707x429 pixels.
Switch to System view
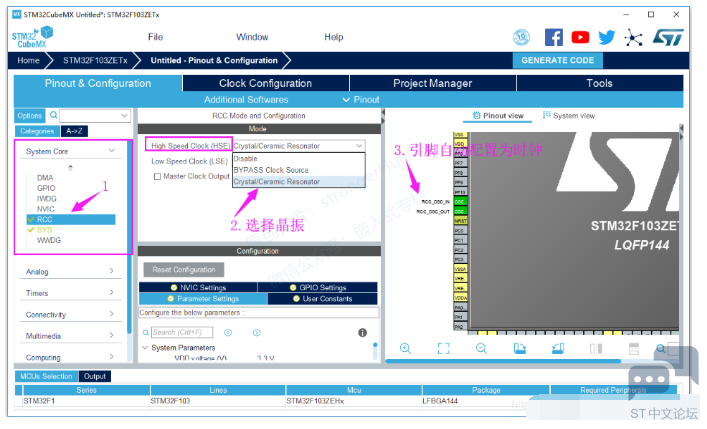click(569, 115)
